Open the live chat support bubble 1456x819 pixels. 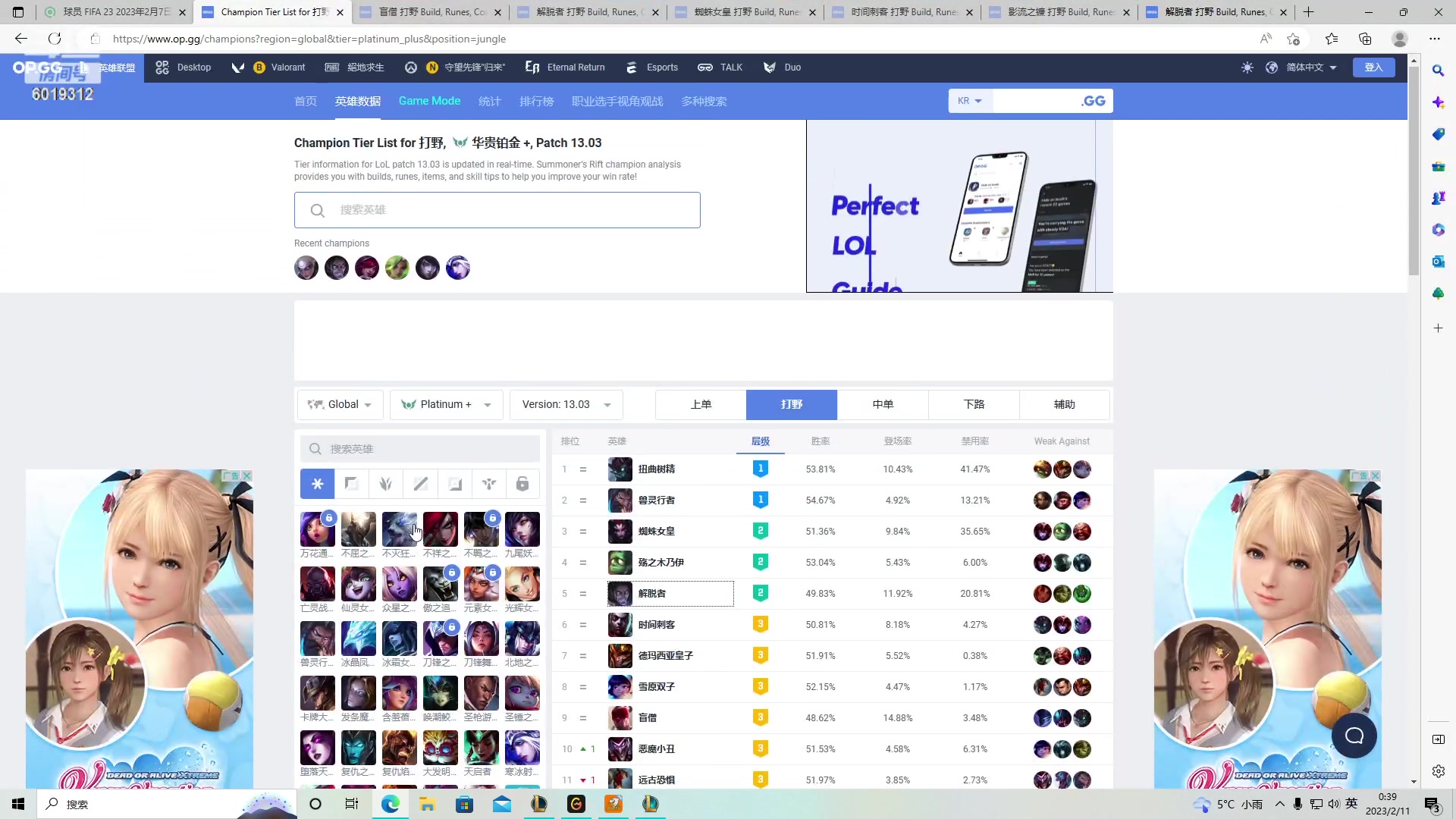(1354, 736)
